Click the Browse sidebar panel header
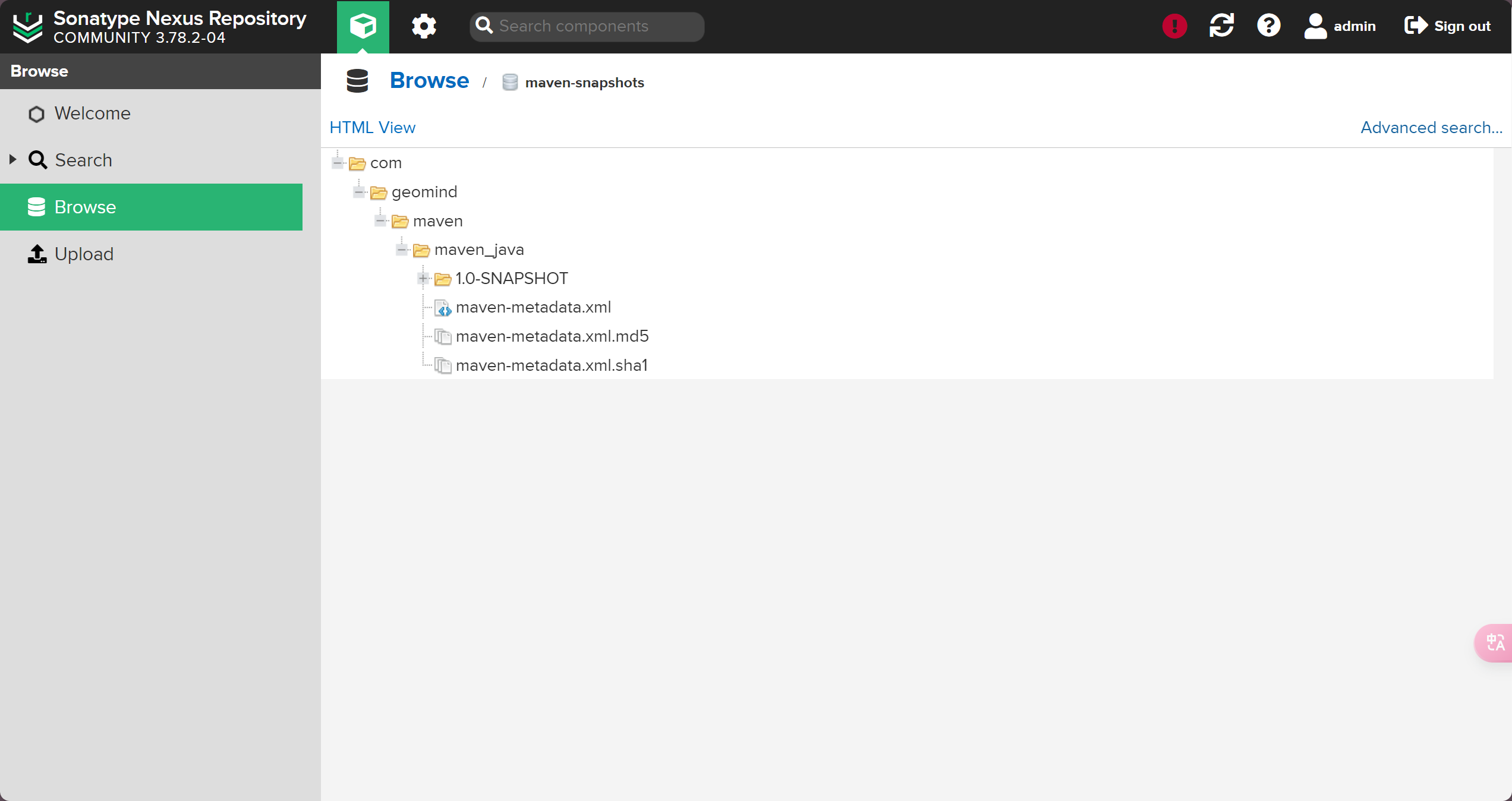 (x=160, y=71)
